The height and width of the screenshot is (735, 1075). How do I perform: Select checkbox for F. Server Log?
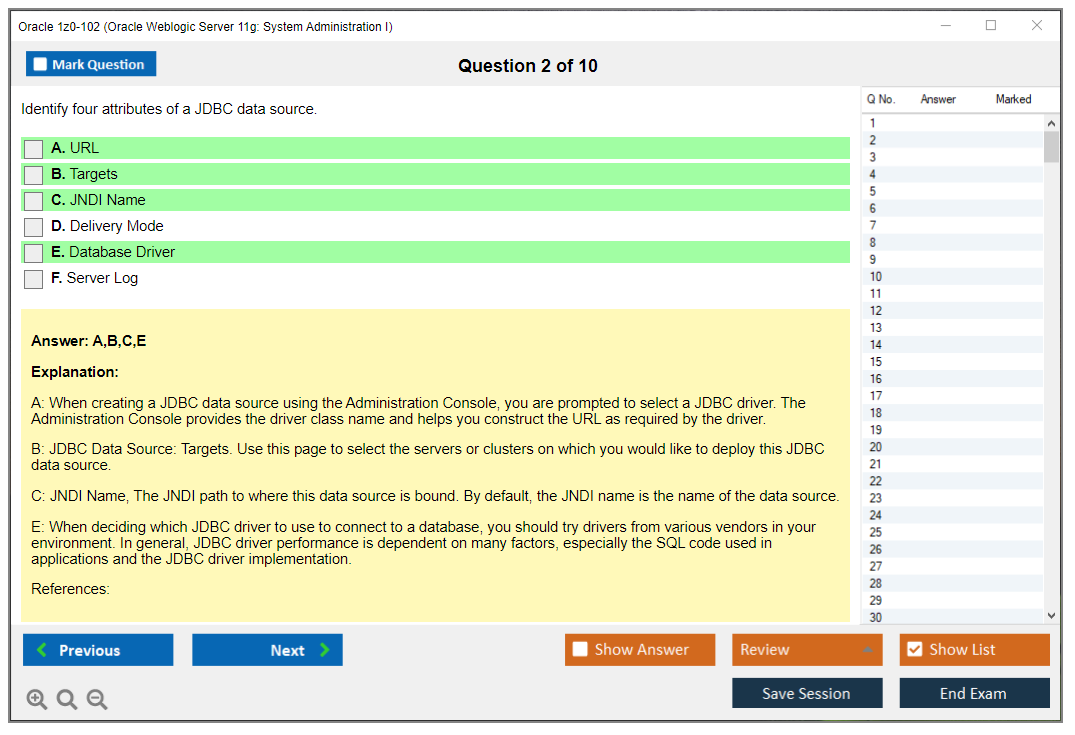(x=34, y=279)
